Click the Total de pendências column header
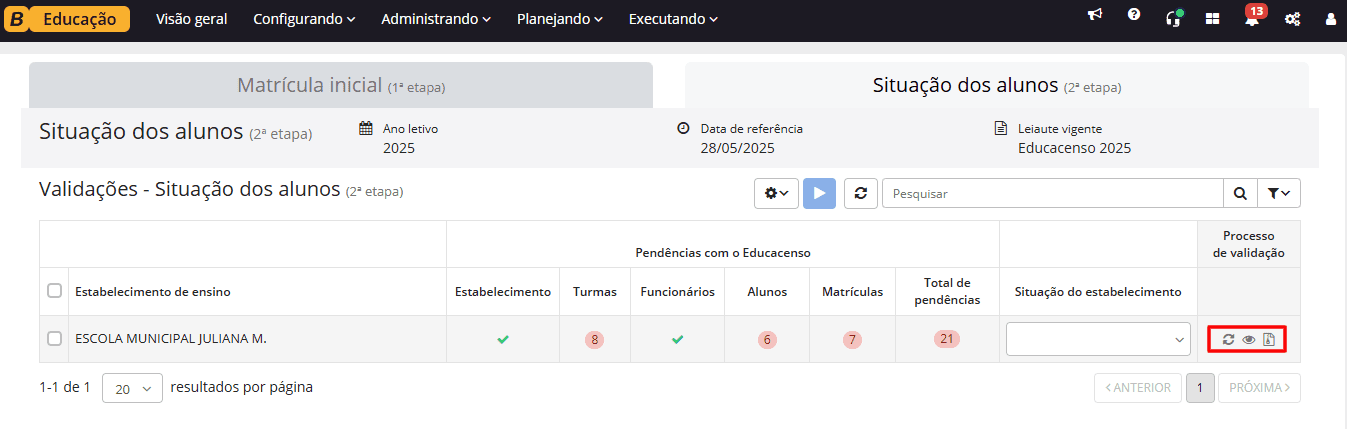1347x429 pixels. (947, 291)
